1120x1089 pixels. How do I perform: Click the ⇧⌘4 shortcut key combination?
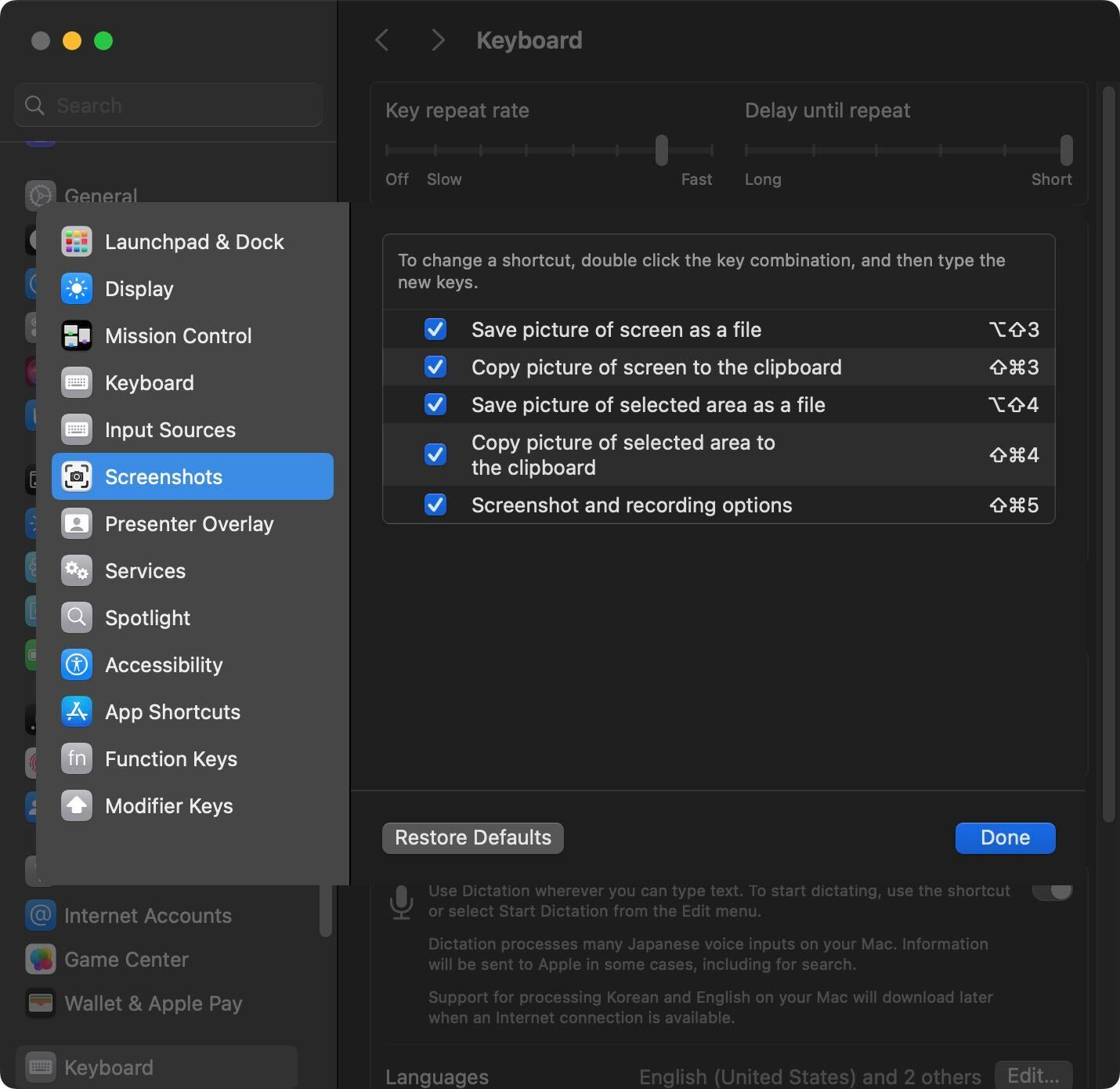(1013, 454)
